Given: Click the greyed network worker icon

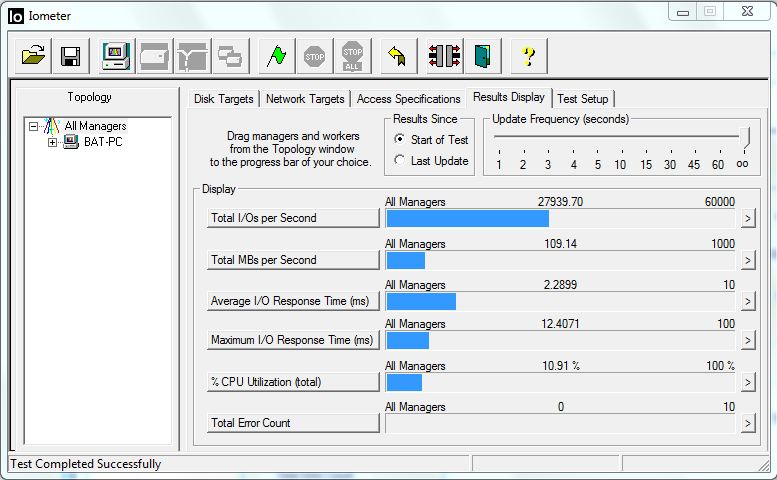Looking at the screenshot, I should tap(192, 56).
